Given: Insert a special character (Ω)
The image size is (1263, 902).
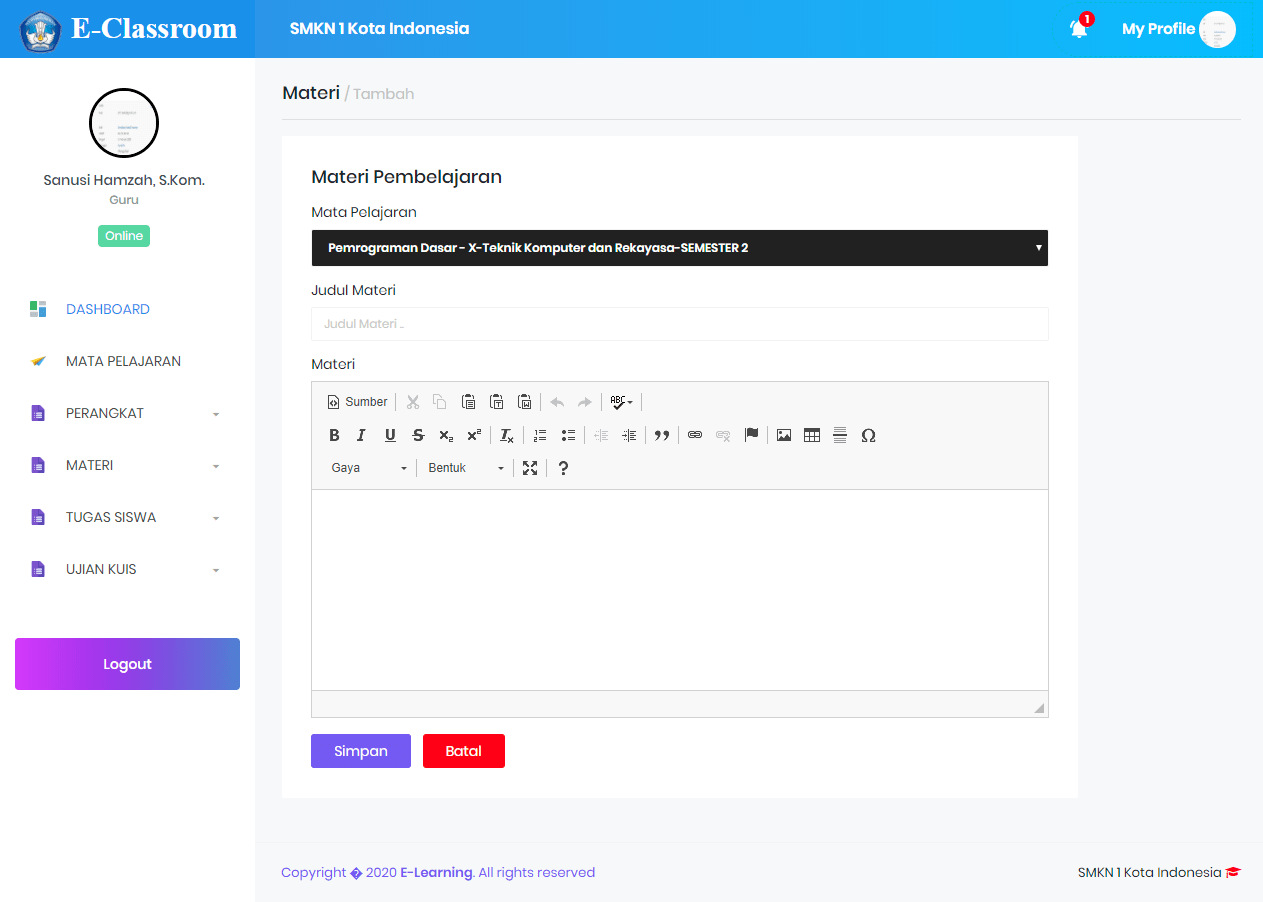Looking at the screenshot, I should coord(868,435).
